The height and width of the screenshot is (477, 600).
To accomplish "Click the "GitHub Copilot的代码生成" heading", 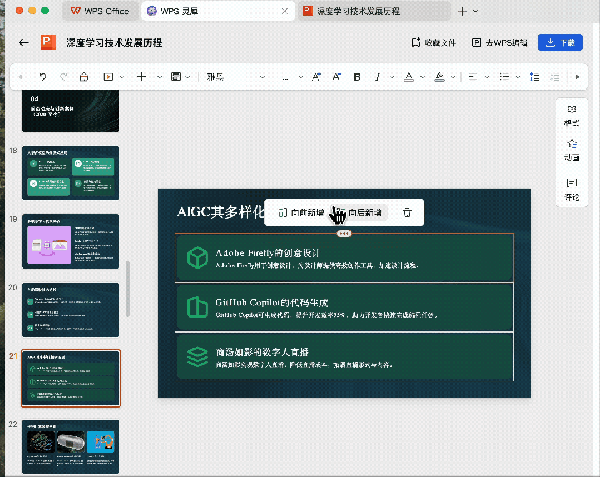I will [x=272, y=303].
